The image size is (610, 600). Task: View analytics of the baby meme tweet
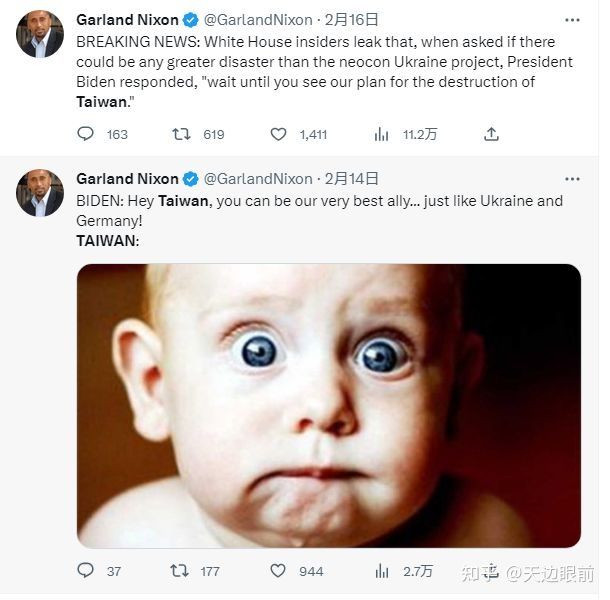click(x=381, y=571)
